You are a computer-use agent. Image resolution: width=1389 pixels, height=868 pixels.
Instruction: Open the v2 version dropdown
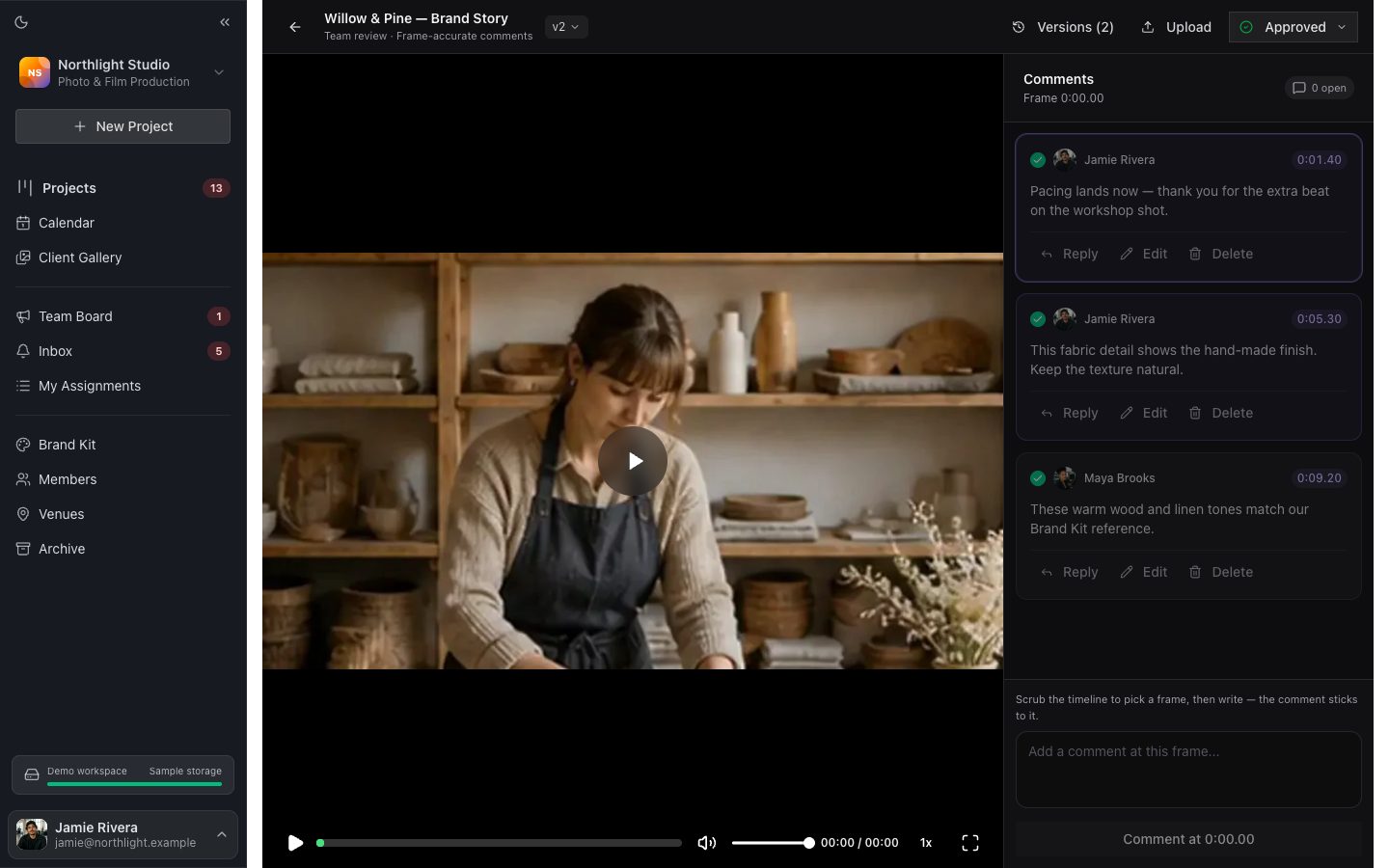(566, 27)
